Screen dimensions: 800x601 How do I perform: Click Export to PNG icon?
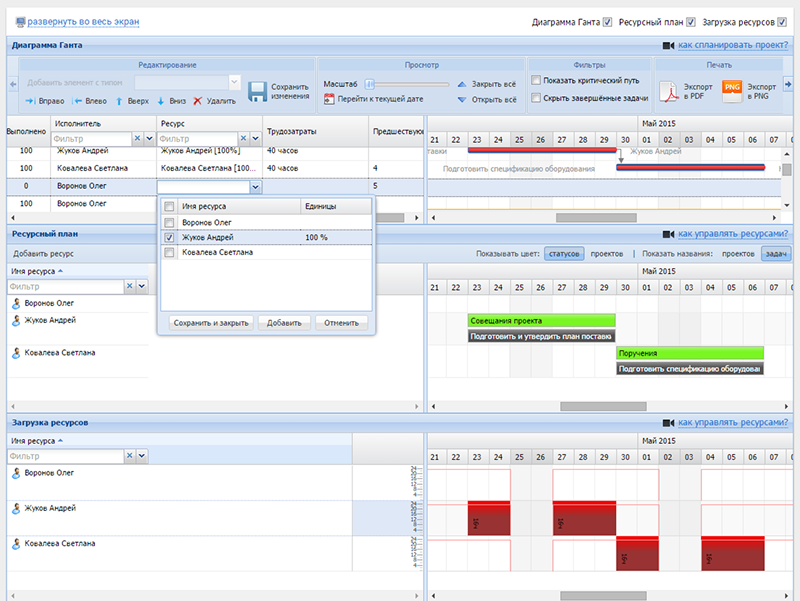pyautogui.click(x=731, y=93)
